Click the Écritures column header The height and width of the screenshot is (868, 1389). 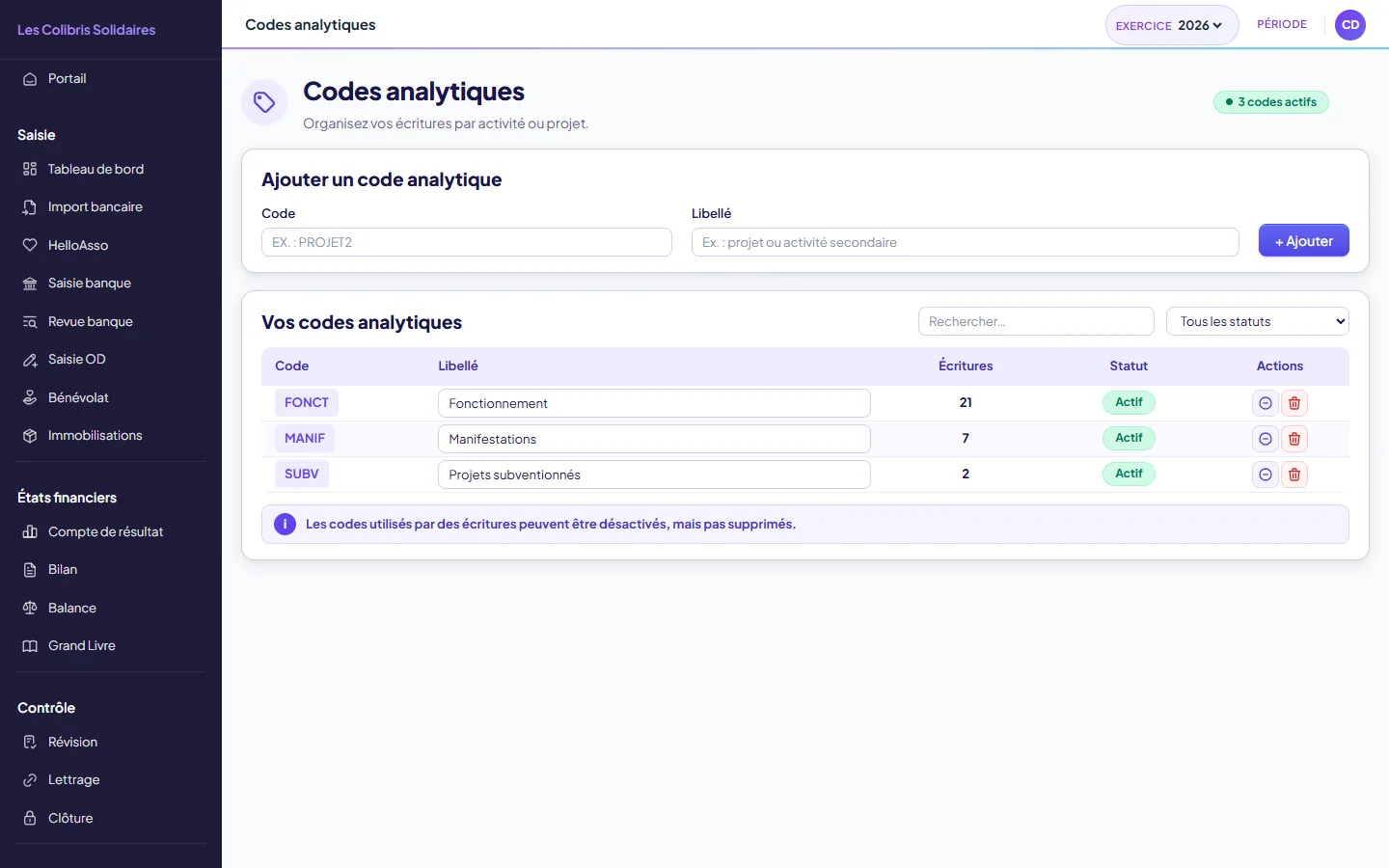tap(966, 366)
